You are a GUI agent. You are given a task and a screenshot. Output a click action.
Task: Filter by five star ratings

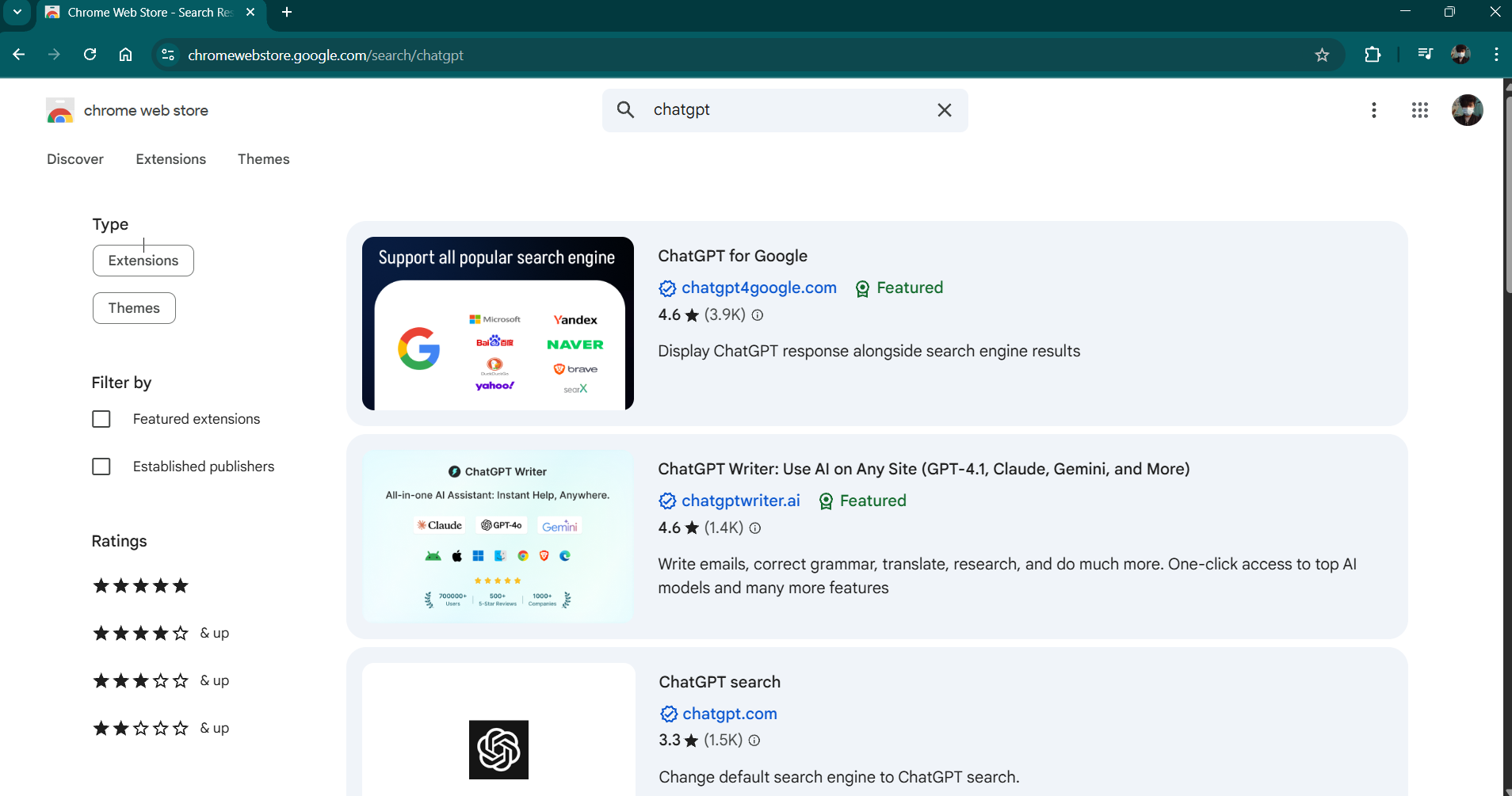click(x=141, y=586)
